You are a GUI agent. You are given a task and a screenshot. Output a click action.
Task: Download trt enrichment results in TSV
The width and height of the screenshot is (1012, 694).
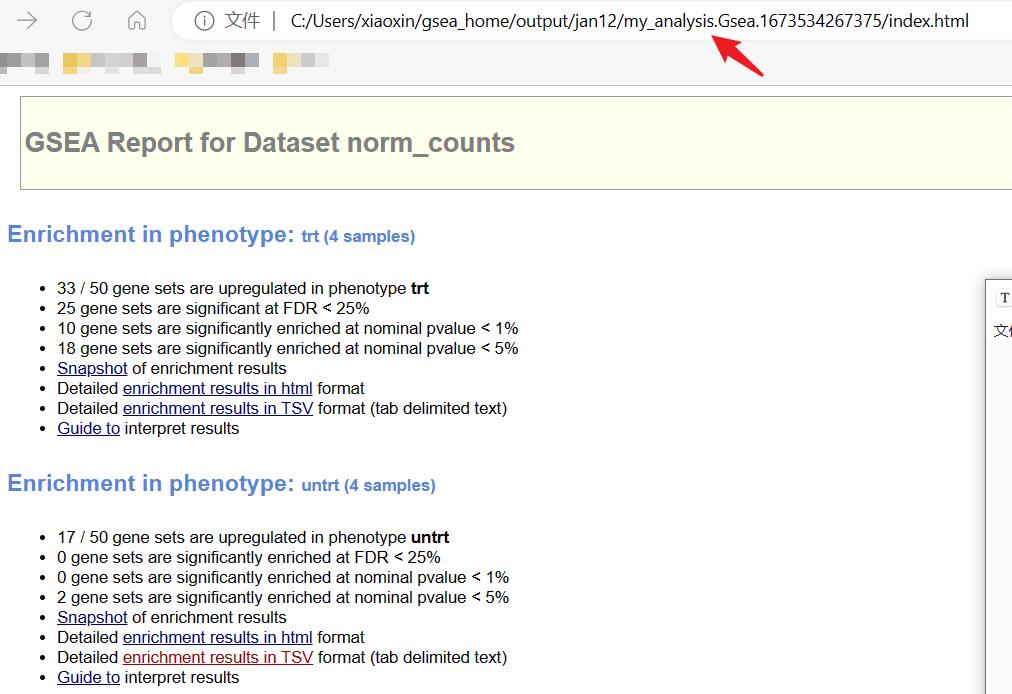[217, 408]
